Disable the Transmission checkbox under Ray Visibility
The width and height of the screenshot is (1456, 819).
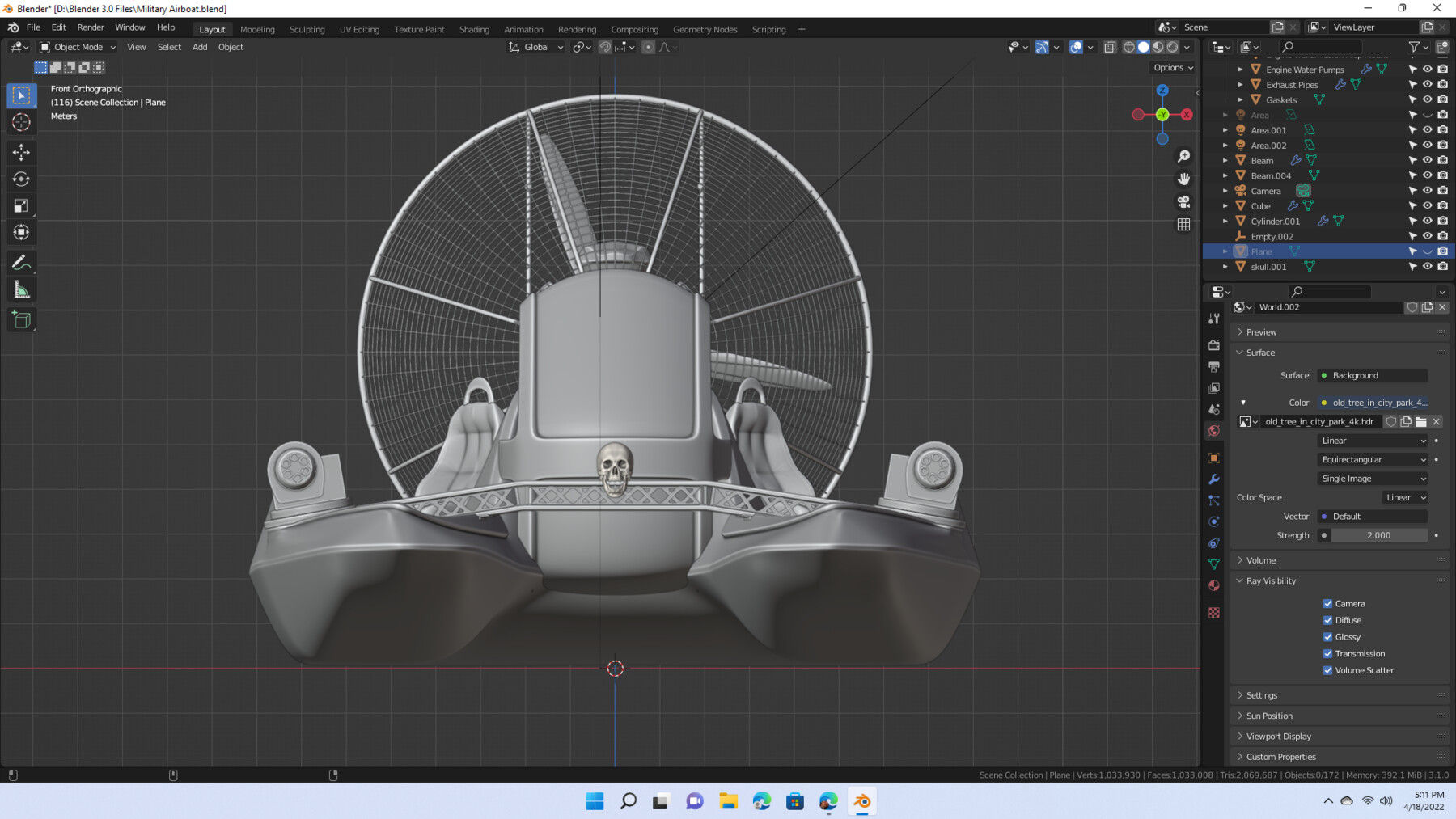[x=1327, y=653]
